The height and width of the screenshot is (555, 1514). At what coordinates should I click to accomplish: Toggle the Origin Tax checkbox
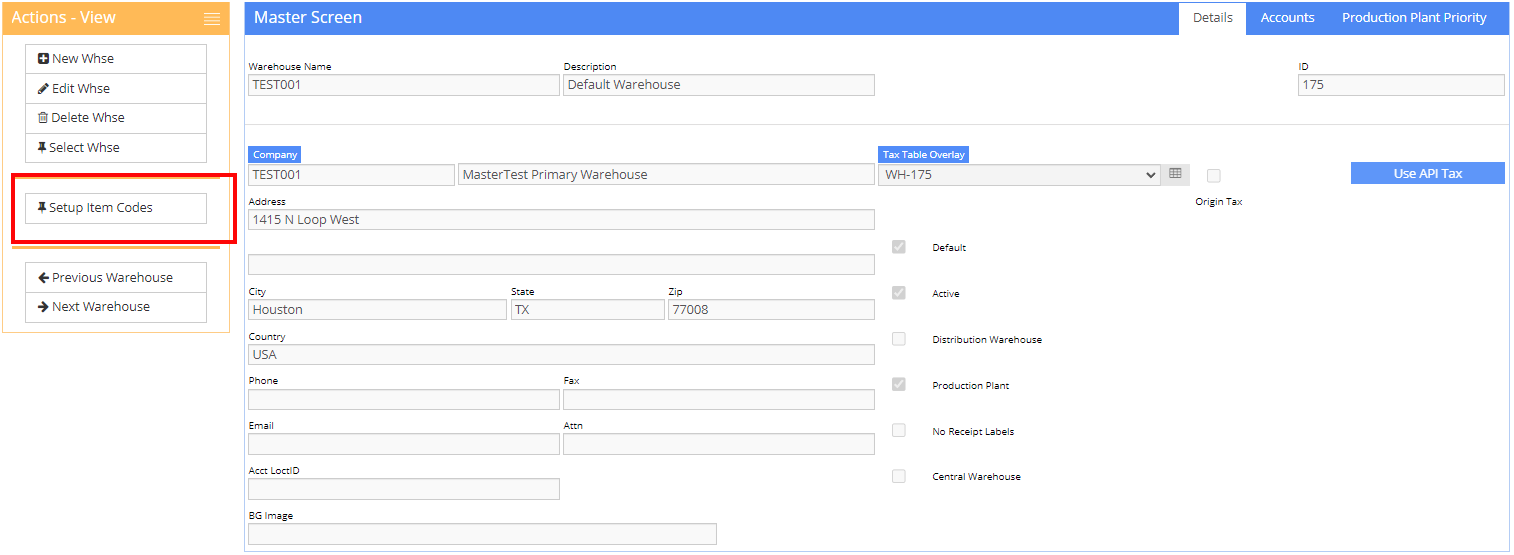(x=1214, y=176)
